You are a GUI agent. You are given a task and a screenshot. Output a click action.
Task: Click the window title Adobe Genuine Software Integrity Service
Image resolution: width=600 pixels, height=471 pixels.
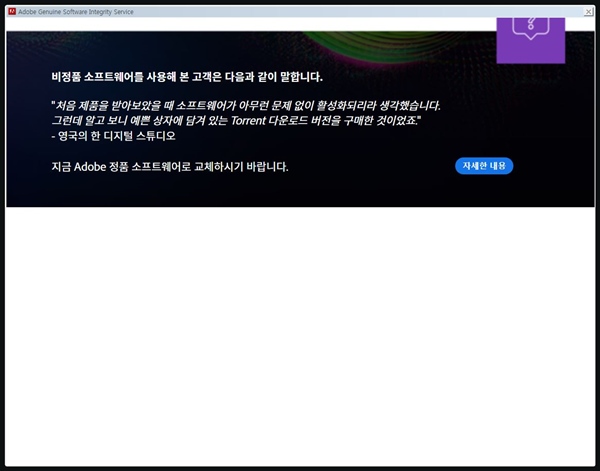click(76, 12)
